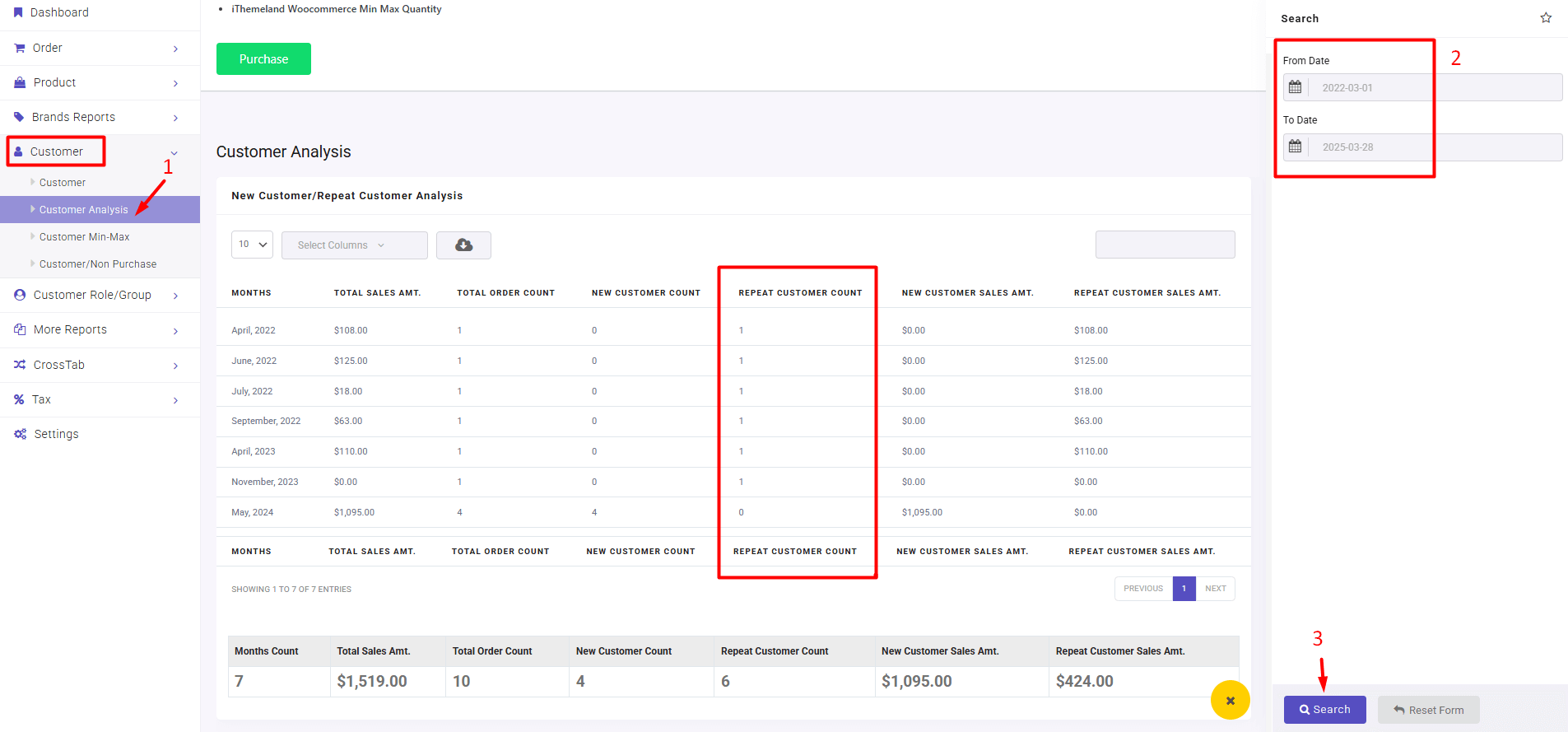The height and width of the screenshot is (732, 1568).
Task: Click the Product bag icon
Action: click(x=20, y=82)
